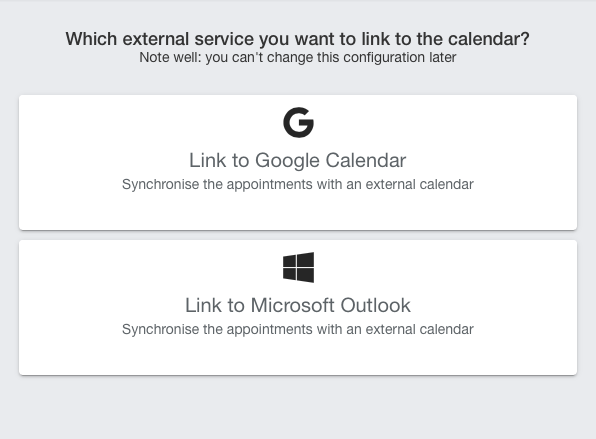Click blank space left of the Google logo

pyautogui.click(x=152, y=122)
